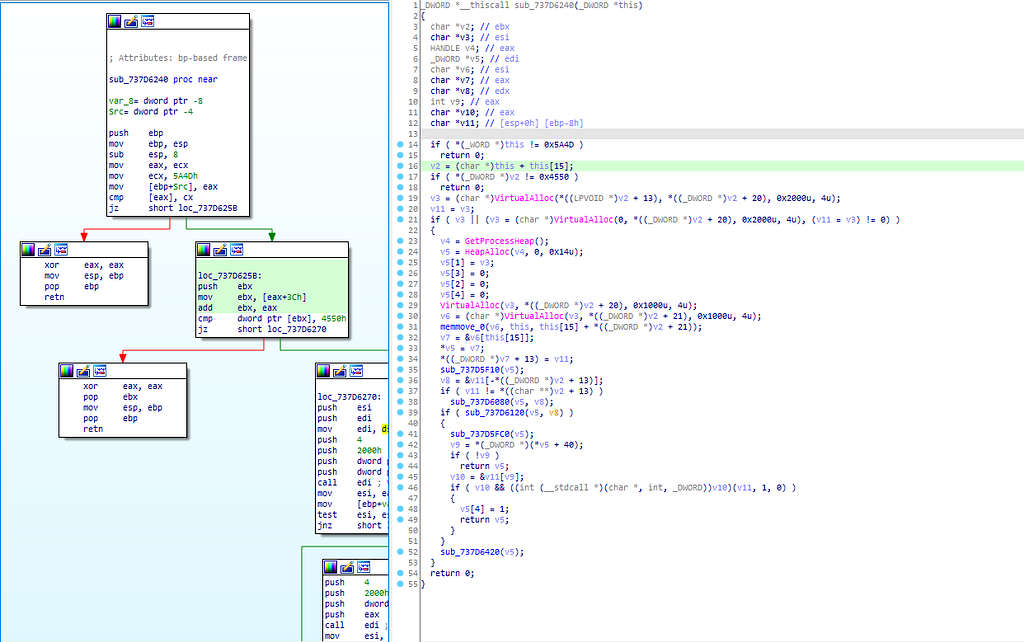Click 'cmp dword ptr [ebx], 4550h' instruction
1024x642 pixels.
pos(272,319)
